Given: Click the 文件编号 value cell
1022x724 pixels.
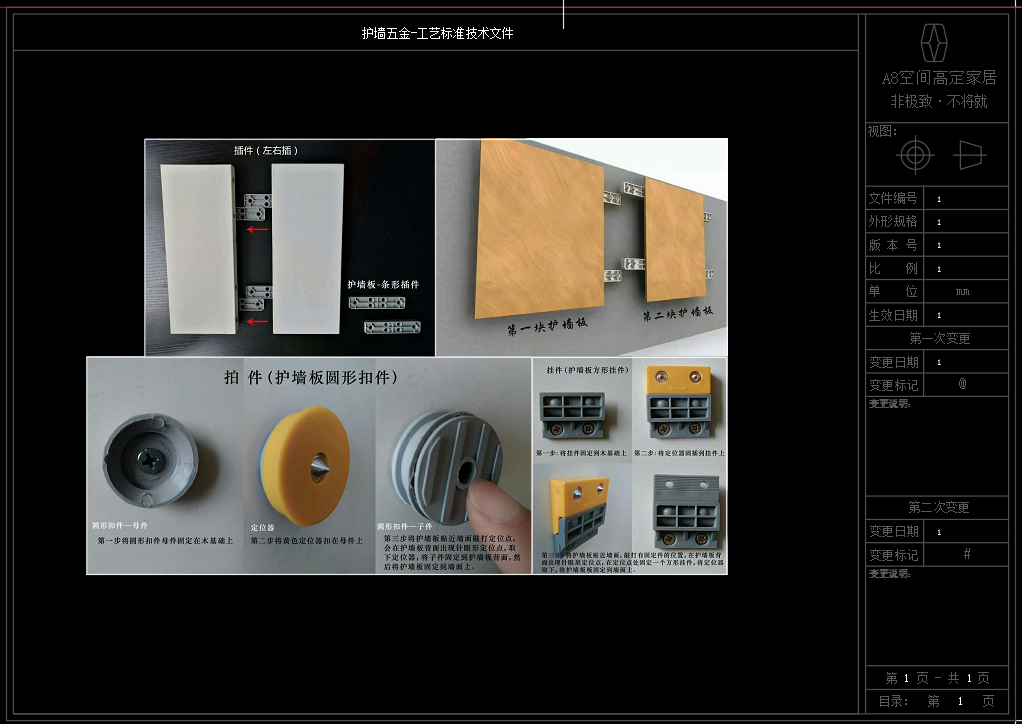Looking at the screenshot, I should [x=964, y=199].
